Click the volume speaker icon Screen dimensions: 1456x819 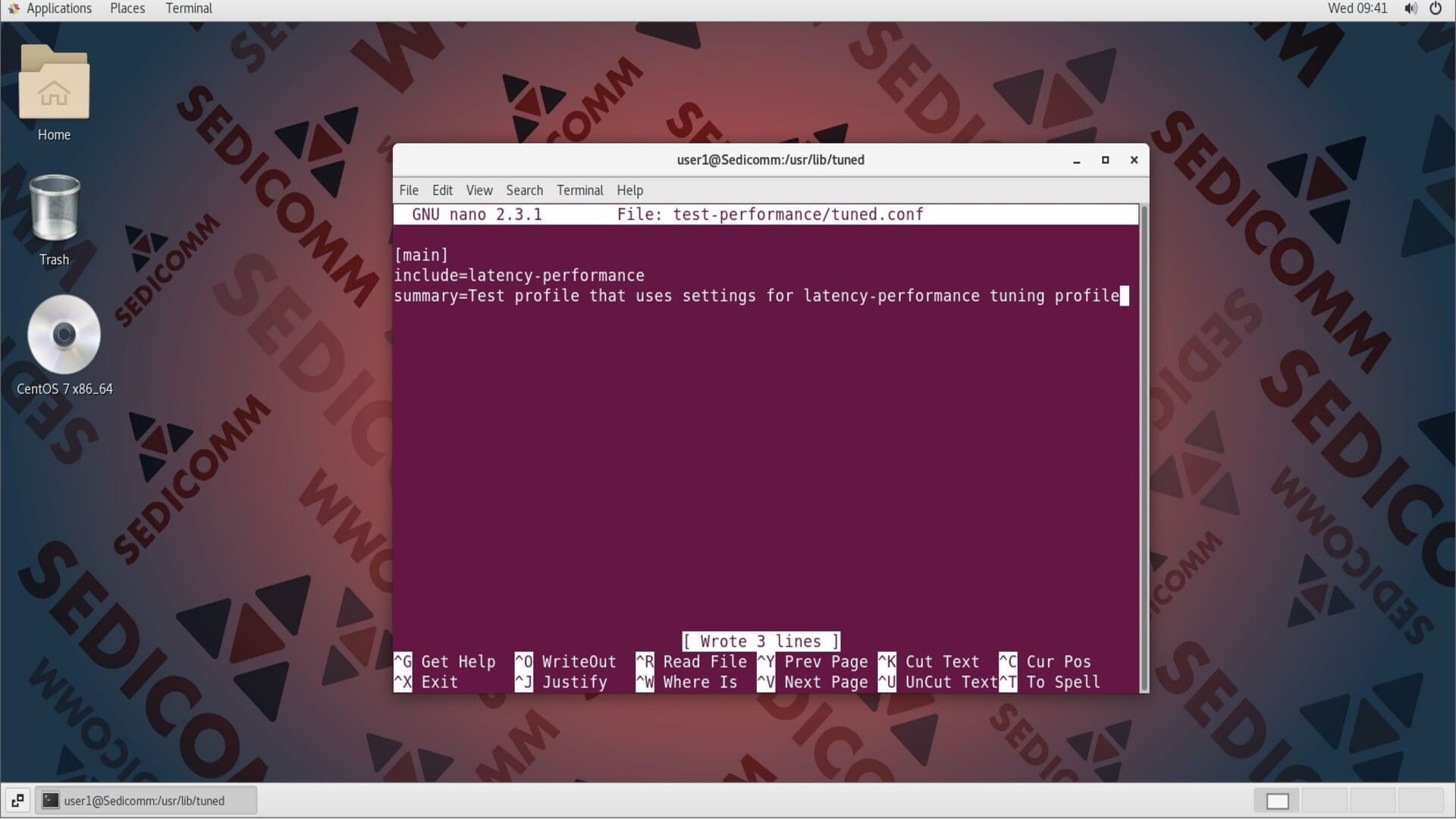[1410, 8]
